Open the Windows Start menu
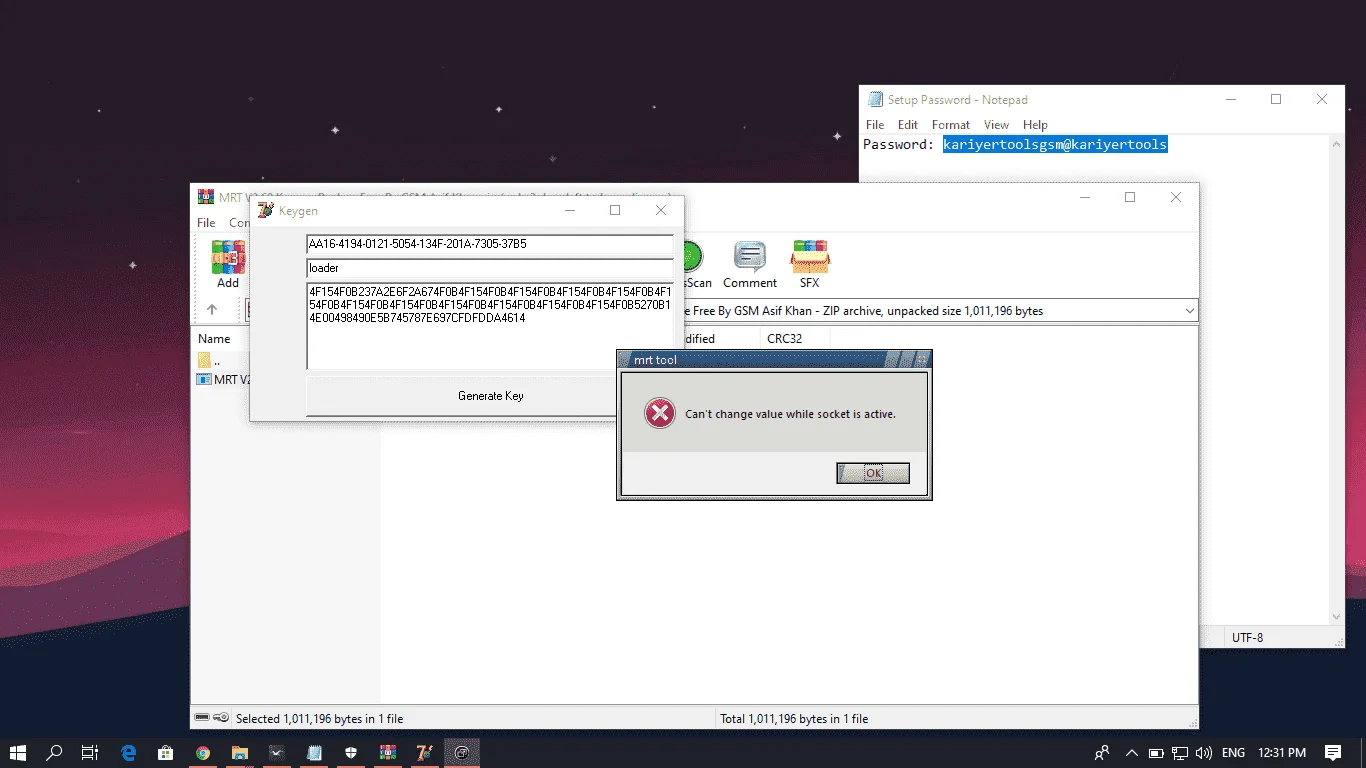The image size is (1366, 768). point(18,752)
